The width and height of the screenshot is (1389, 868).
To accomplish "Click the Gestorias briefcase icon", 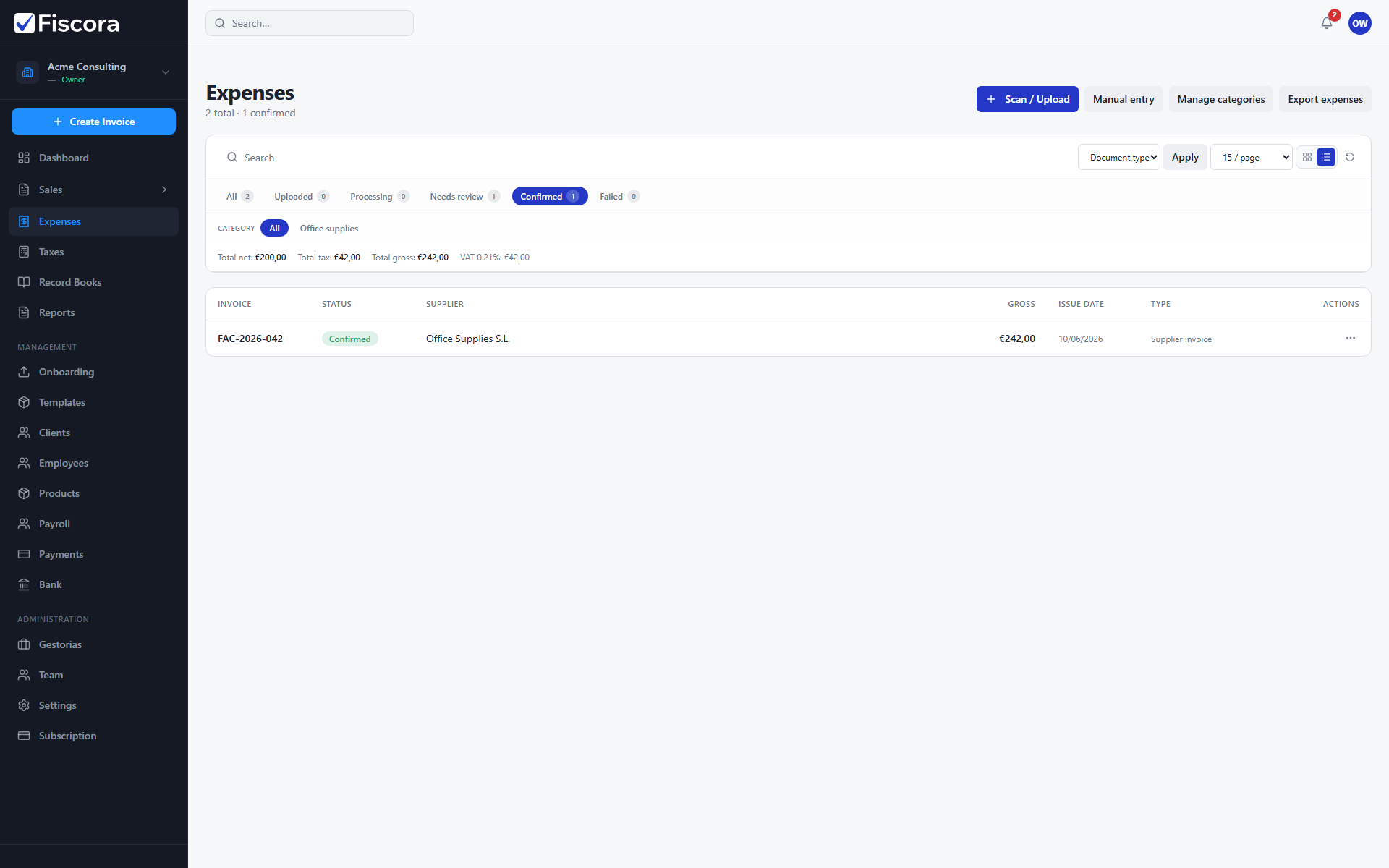I will 24,644.
